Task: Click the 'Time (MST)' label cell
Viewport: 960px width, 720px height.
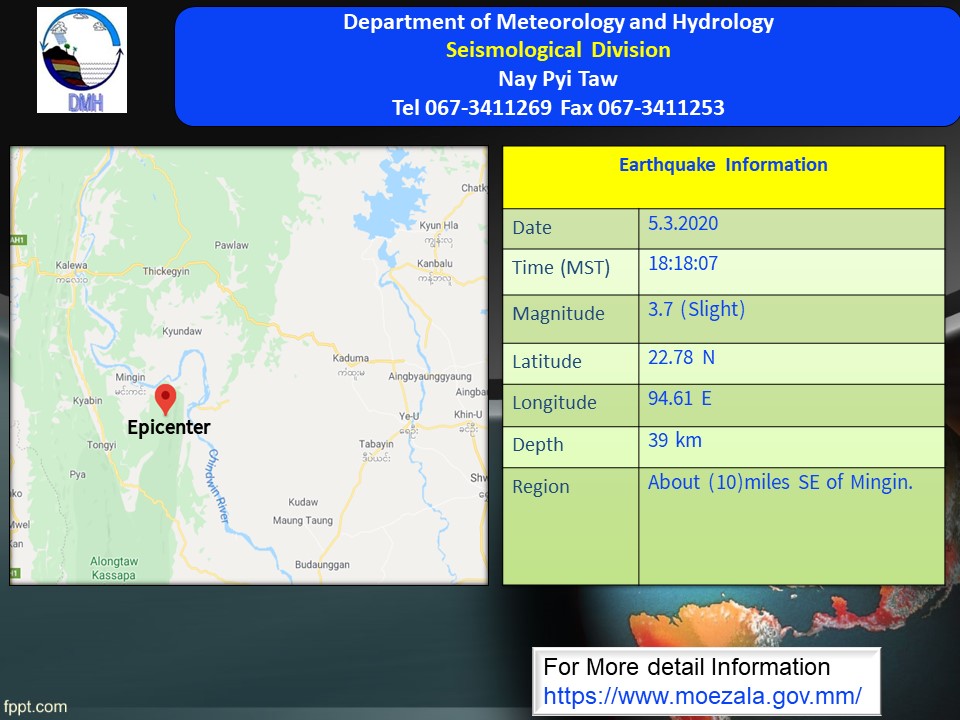Action: point(571,272)
